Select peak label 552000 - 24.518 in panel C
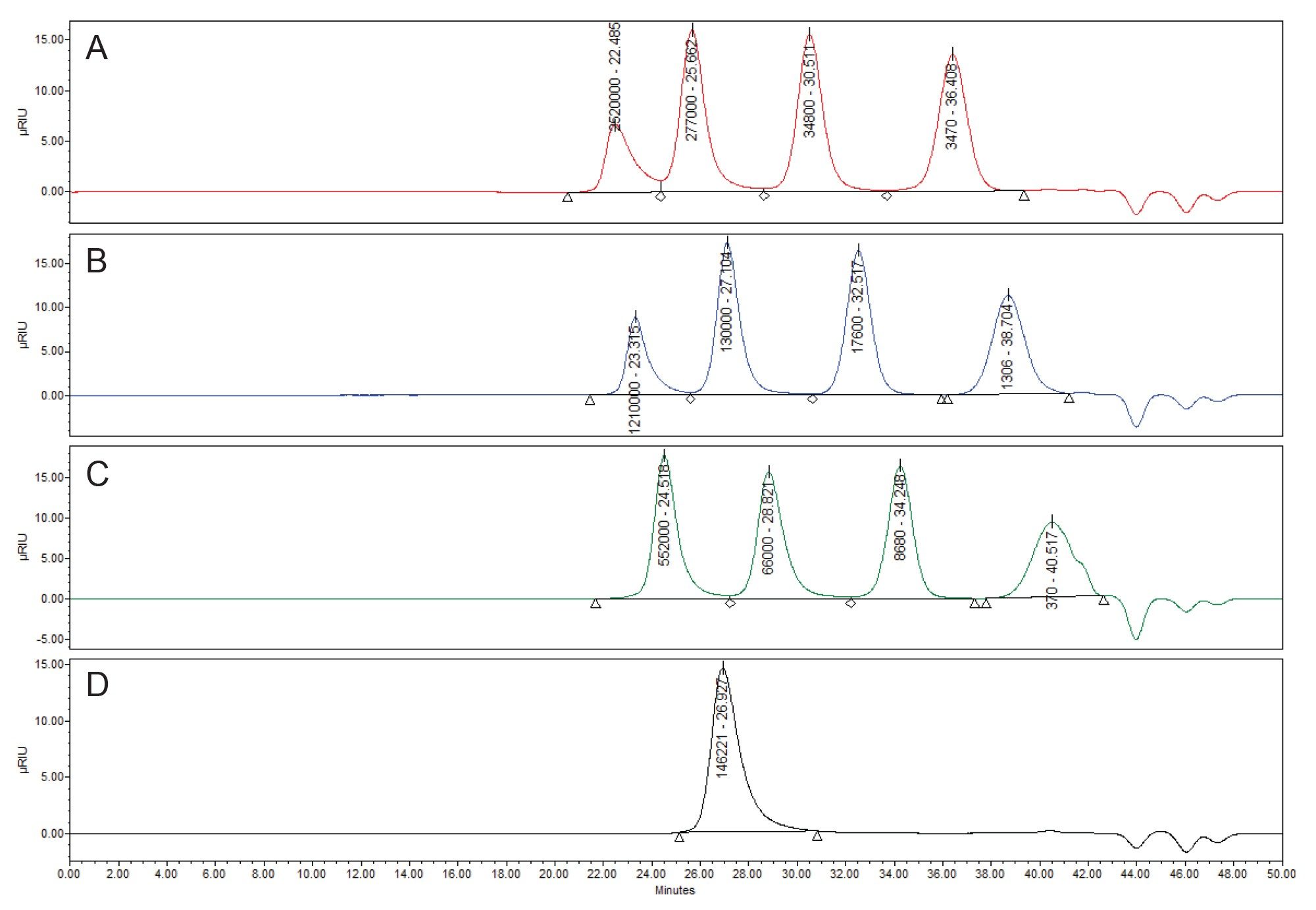The width and height of the screenshot is (1316, 910). pyautogui.click(x=663, y=515)
